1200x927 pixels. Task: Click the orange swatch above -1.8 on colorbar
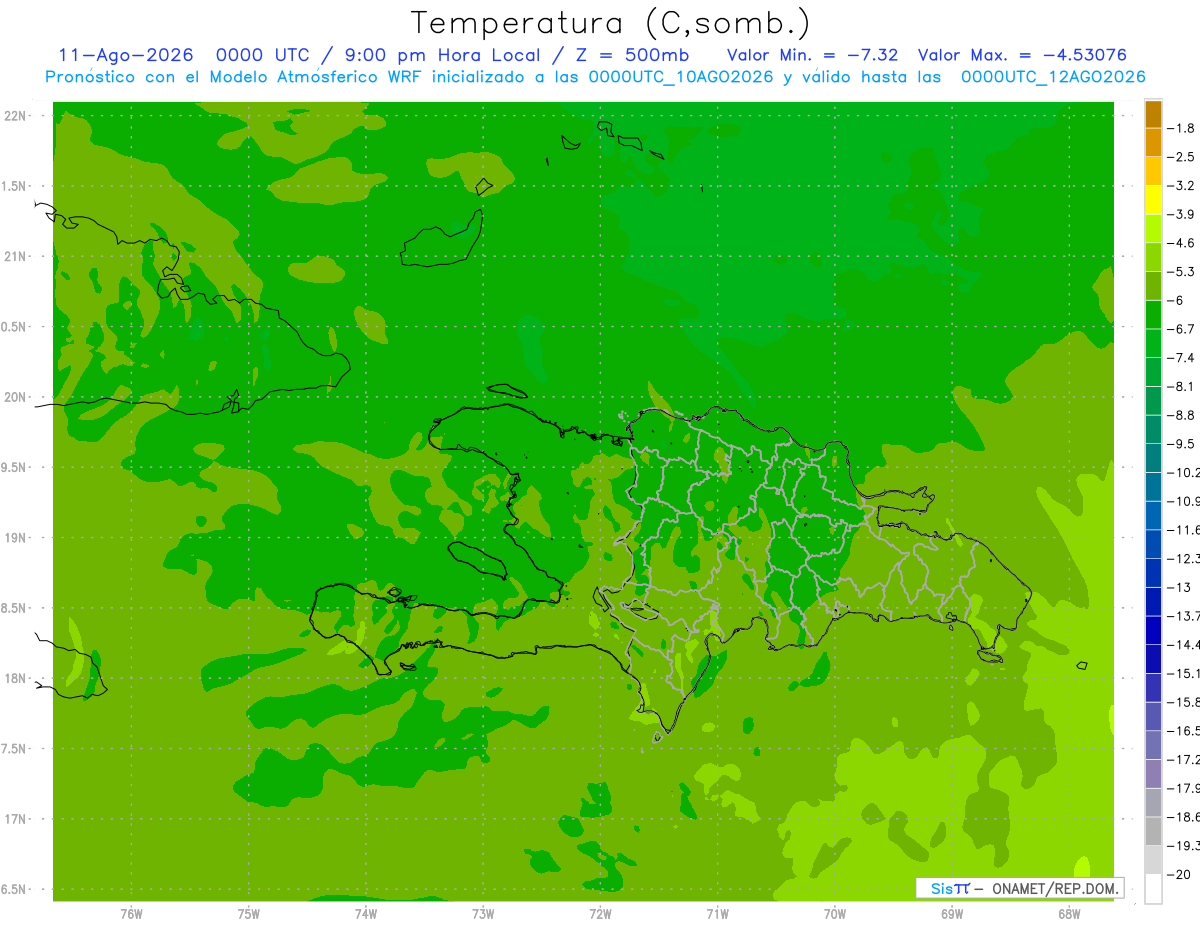(1153, 114)
